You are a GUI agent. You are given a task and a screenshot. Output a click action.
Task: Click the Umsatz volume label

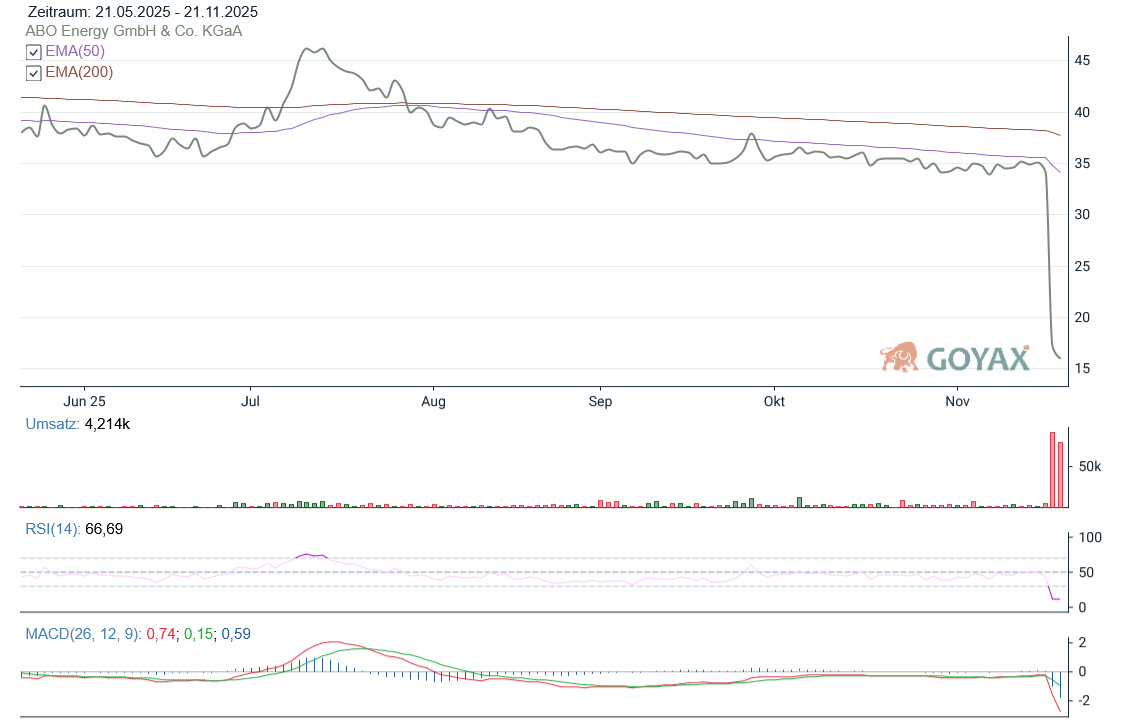point(52,424)
